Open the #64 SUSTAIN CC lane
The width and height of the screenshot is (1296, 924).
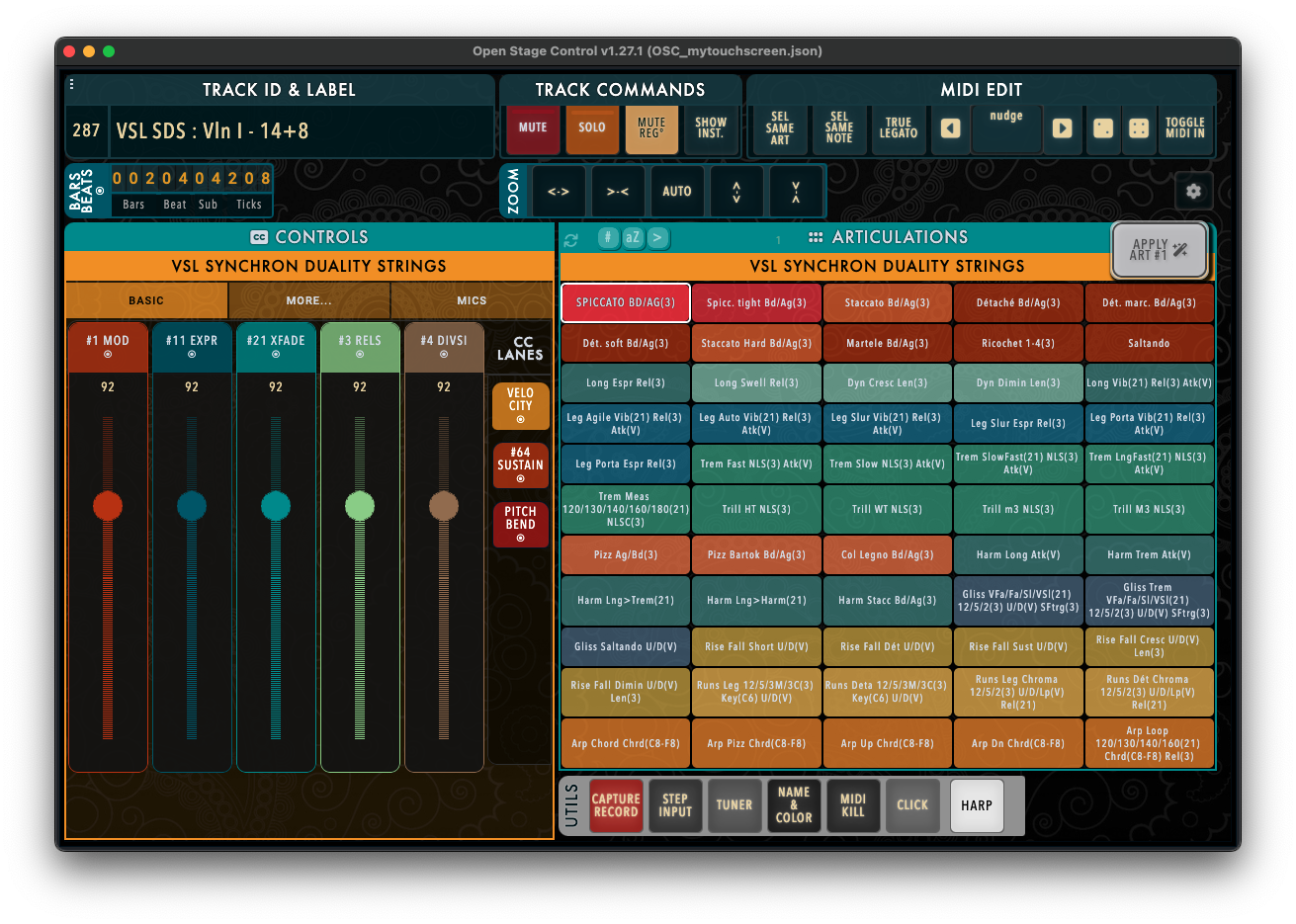(520, 464)
